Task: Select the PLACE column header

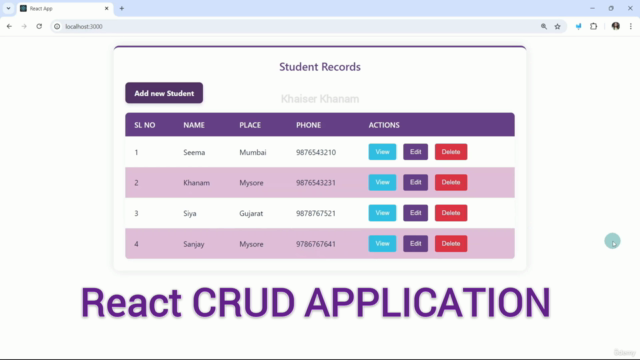Action: pyautogui.click(x=250, y=125)
